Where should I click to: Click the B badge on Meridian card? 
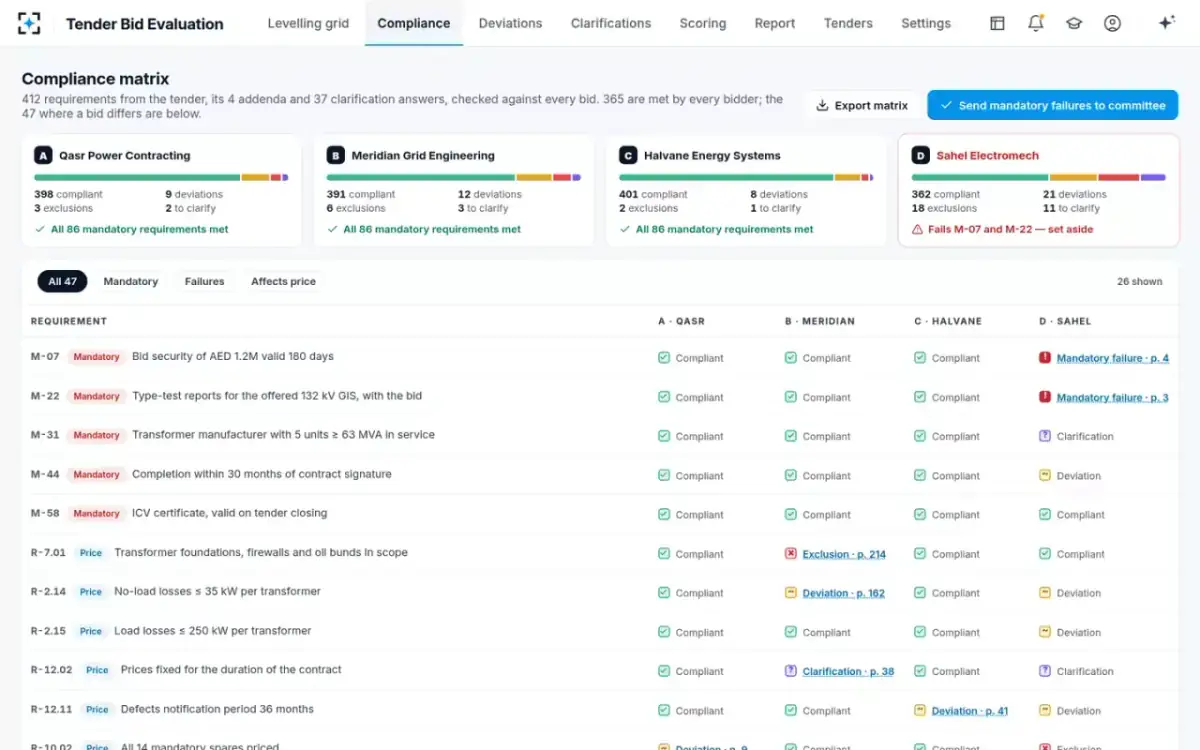point(335,155)
